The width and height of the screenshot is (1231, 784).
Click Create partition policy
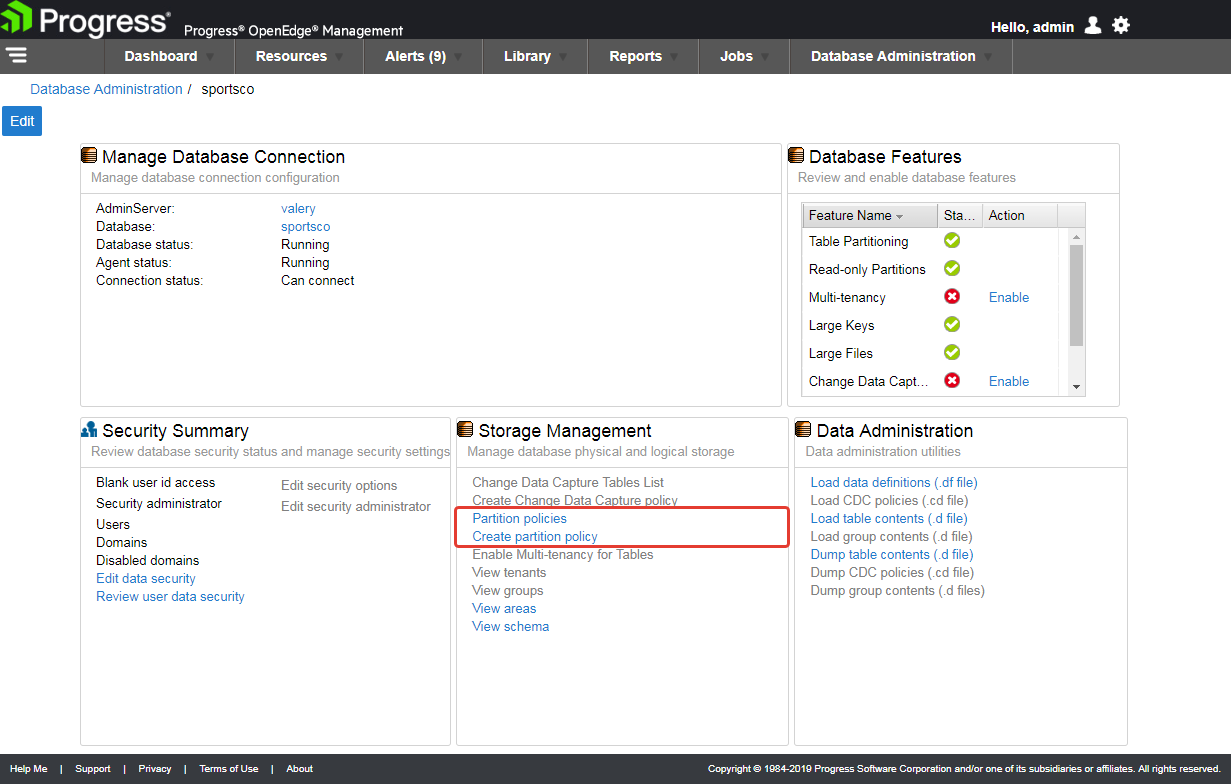click(x=535, y=536)
